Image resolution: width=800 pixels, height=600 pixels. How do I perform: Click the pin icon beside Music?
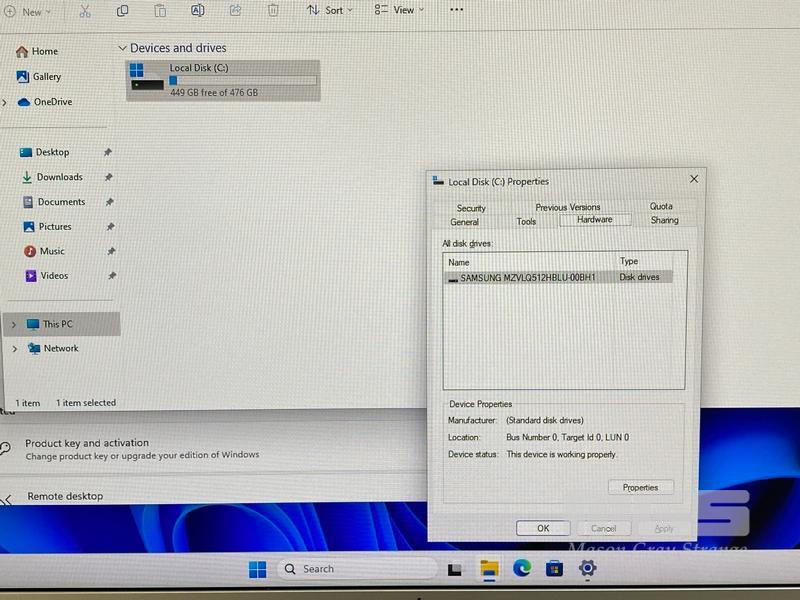tap(111, 251)
